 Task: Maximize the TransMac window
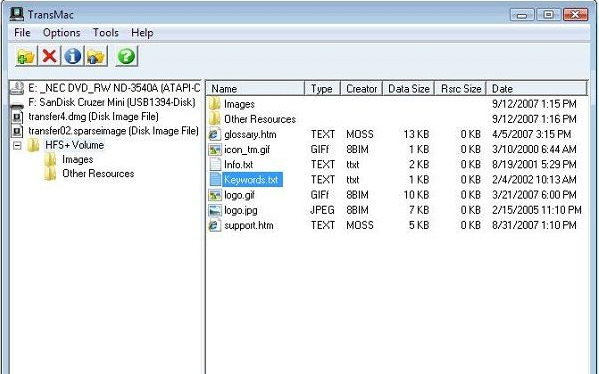[548, 15]
